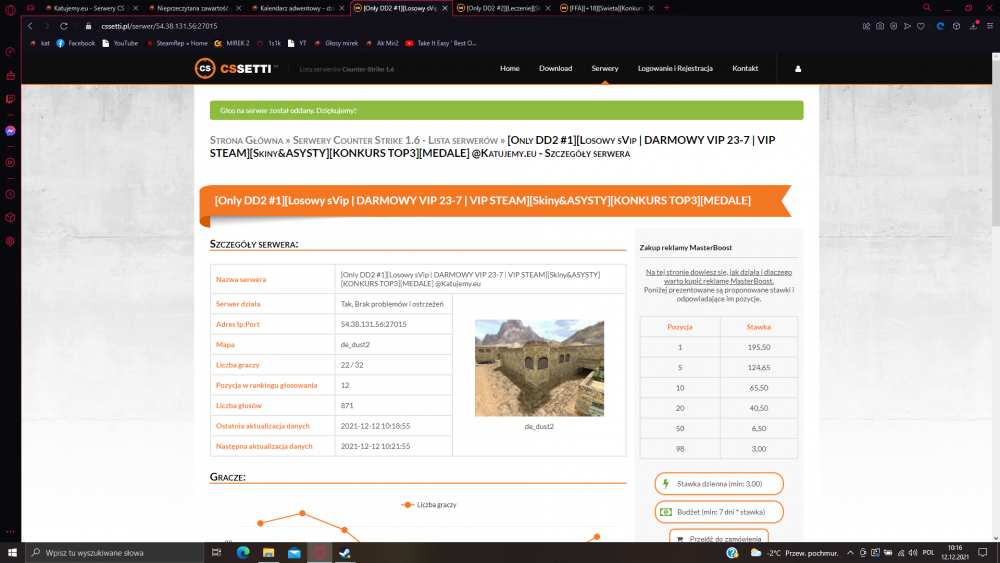Screen dimensions: 1000x563
Task: Click the Windows taskbar search box
Action: (x=114, y=553)
